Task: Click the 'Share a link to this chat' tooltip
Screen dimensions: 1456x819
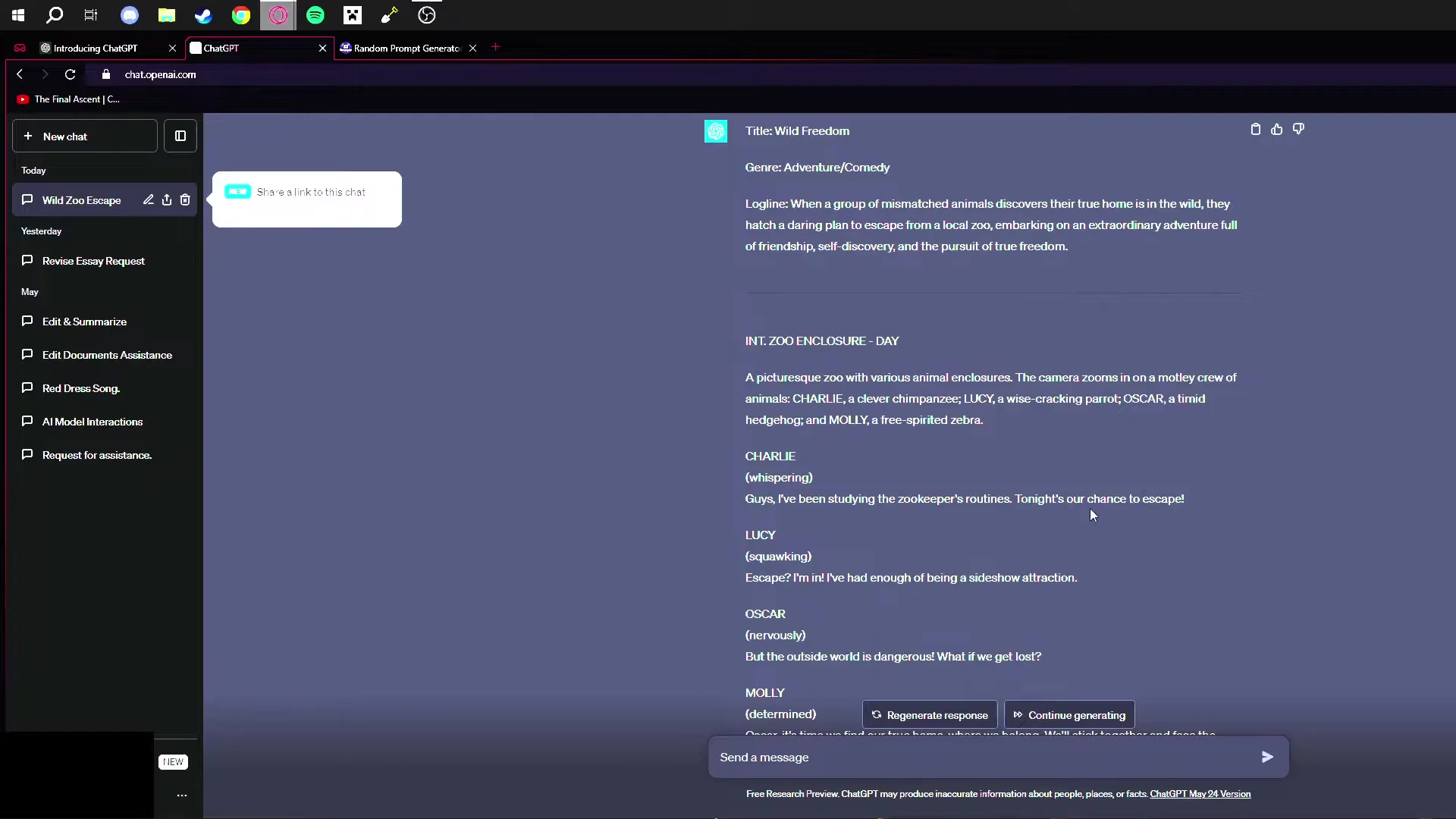Action: click(x=307, y=199)
